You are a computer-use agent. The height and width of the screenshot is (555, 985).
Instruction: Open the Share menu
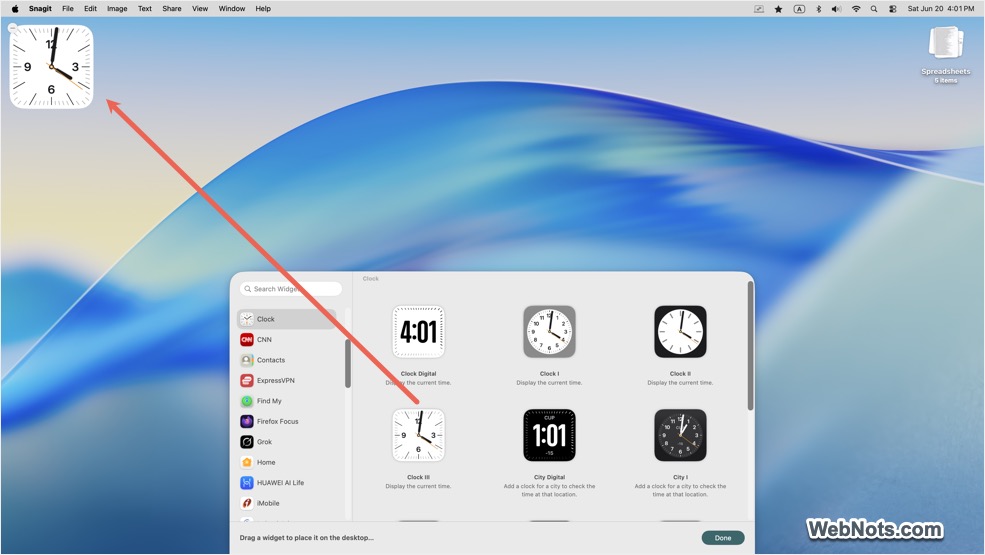[x=171, y=9]
